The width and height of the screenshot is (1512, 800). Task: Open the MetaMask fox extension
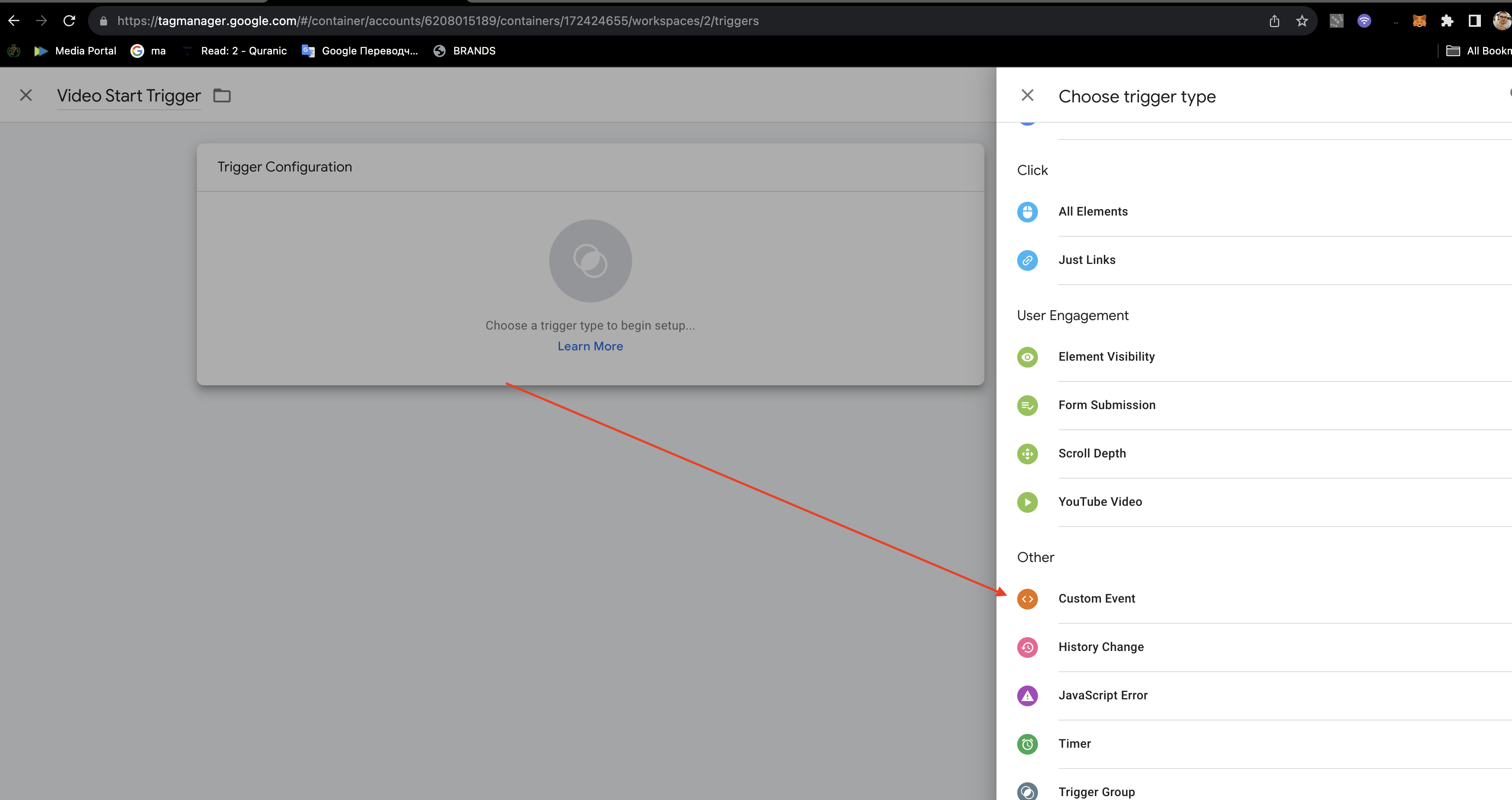1419,21
